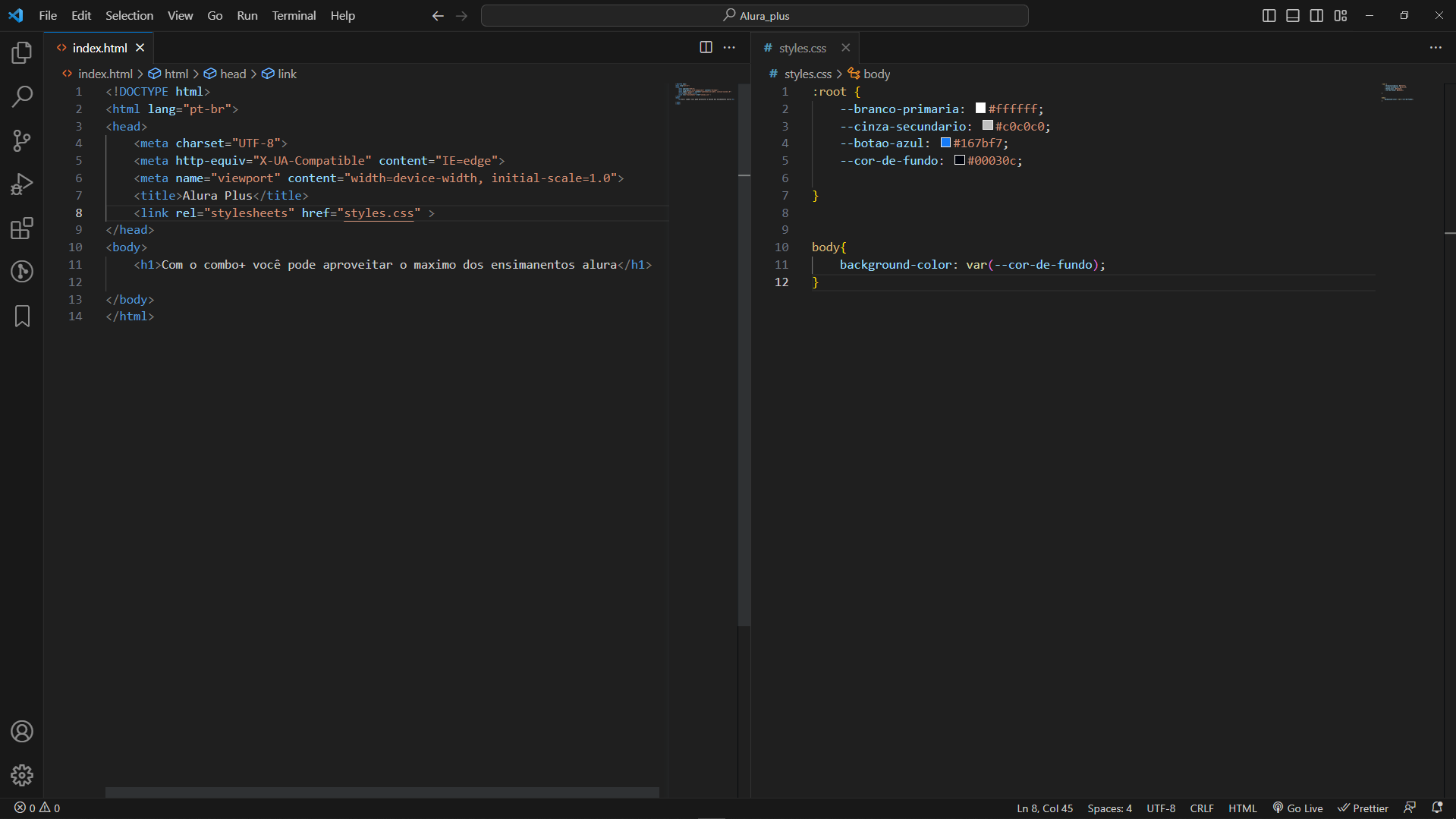Customize layout from title bar icon

tap(1341, 16)
